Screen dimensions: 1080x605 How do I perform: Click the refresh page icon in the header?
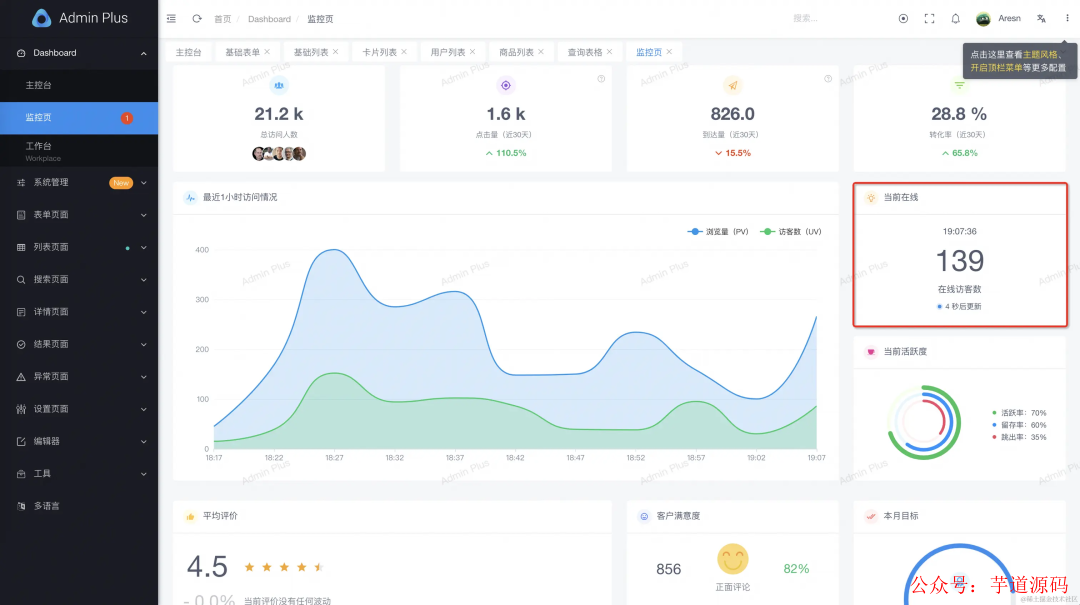[197, 19]
